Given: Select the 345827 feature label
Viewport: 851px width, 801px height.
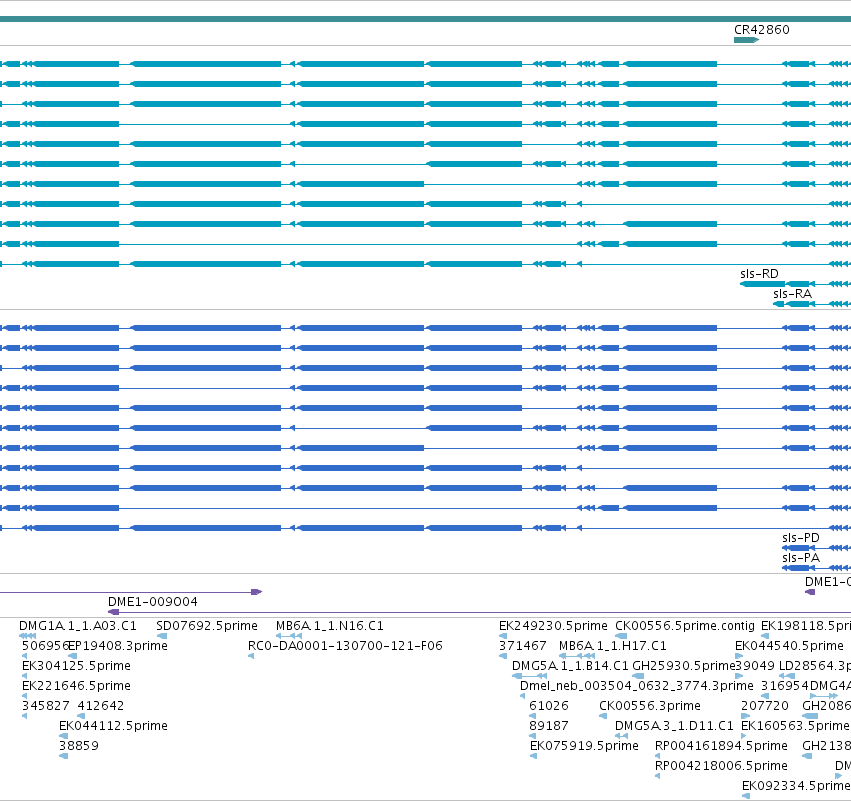Looking at the screenshot, I should pos(46,705).
